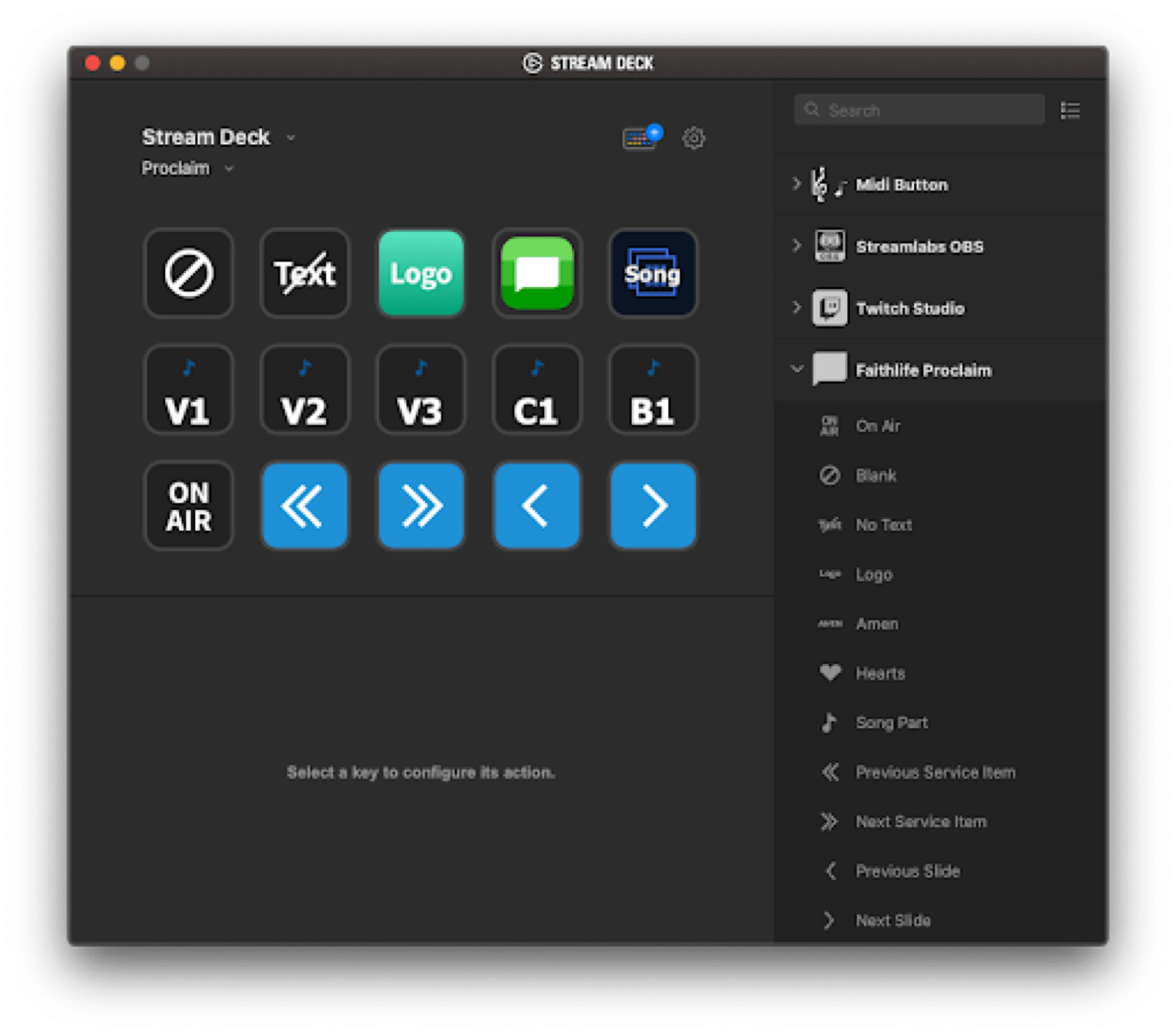
Task: Click the Faithlife Proclaim plugin icon
Action: pyautogui.click(x=830, y=369)
